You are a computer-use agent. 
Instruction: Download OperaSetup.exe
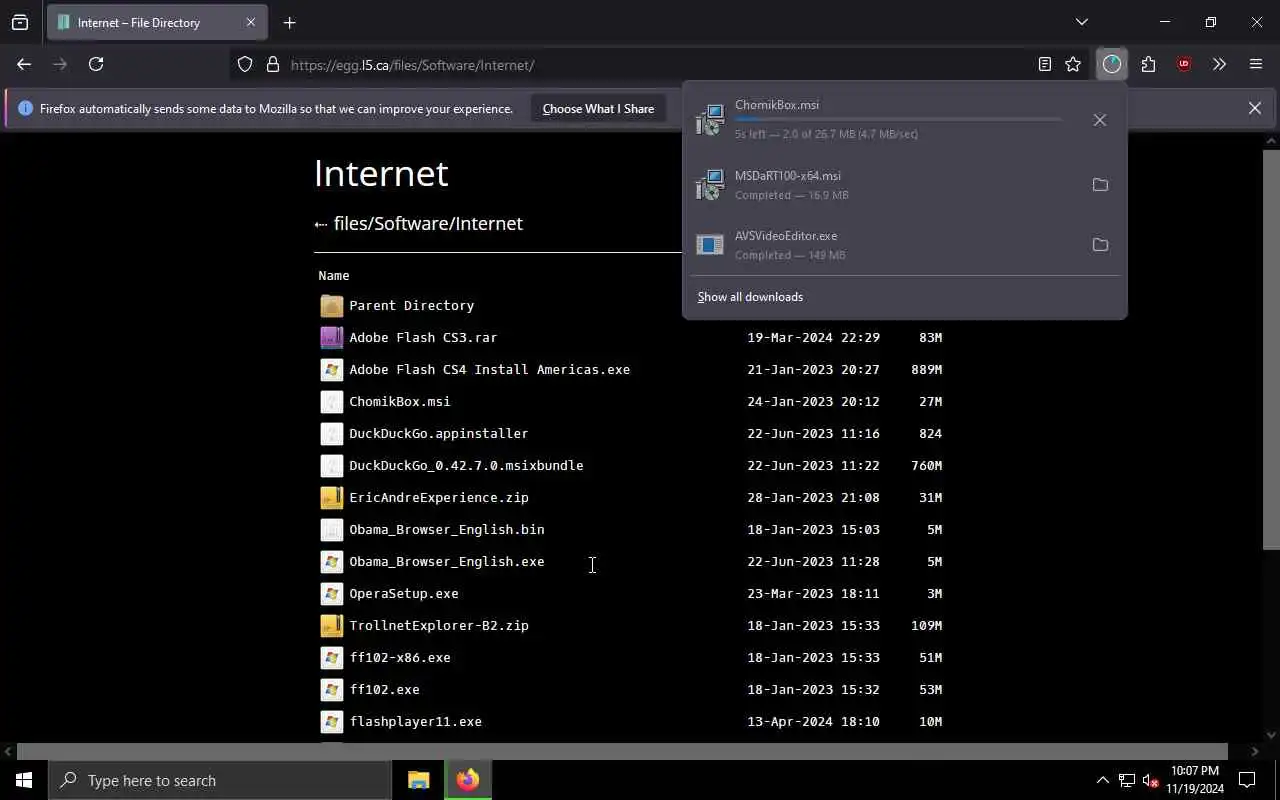(404, 593)
